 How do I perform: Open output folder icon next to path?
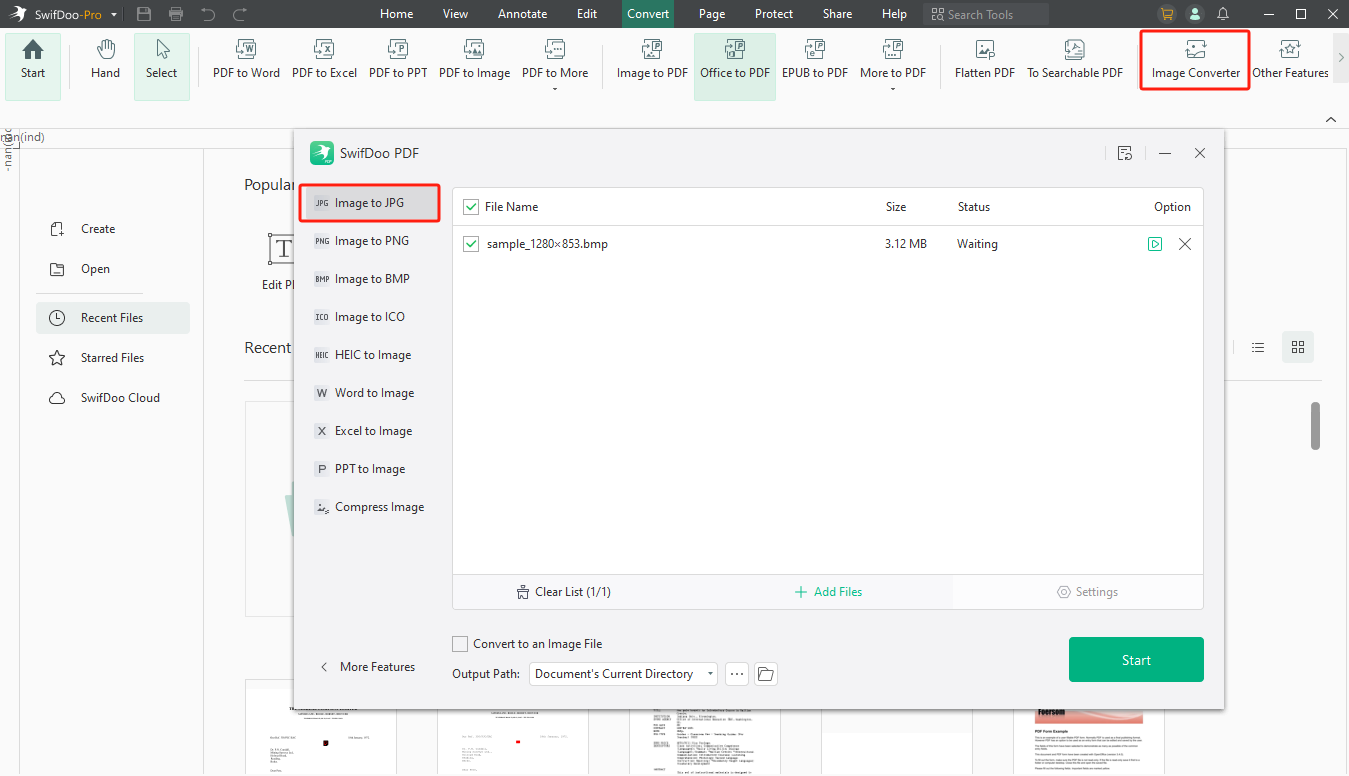(x=766, y=674)
